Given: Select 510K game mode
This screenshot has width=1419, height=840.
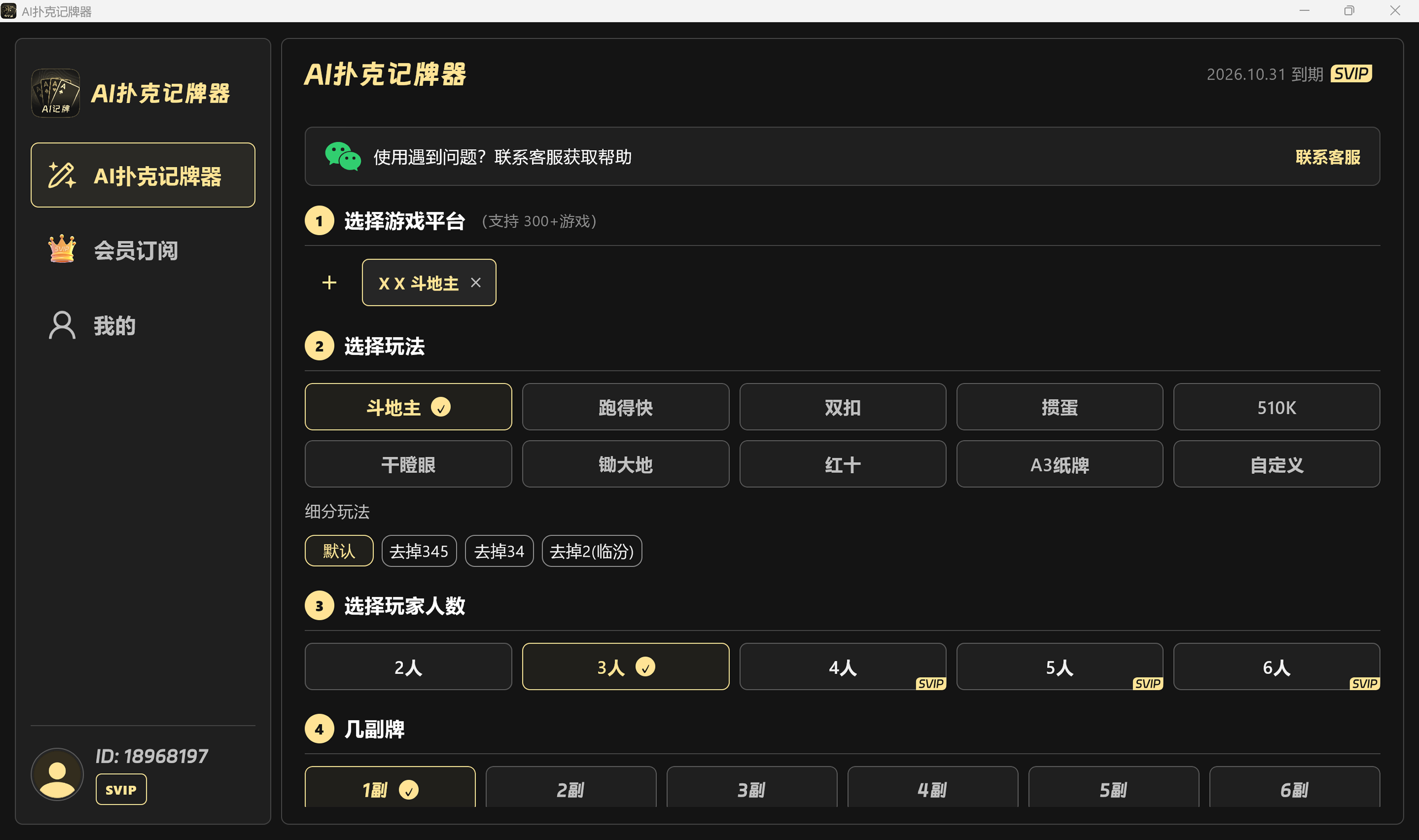Looking at the screenshot, I should (x=1277, y=407).
